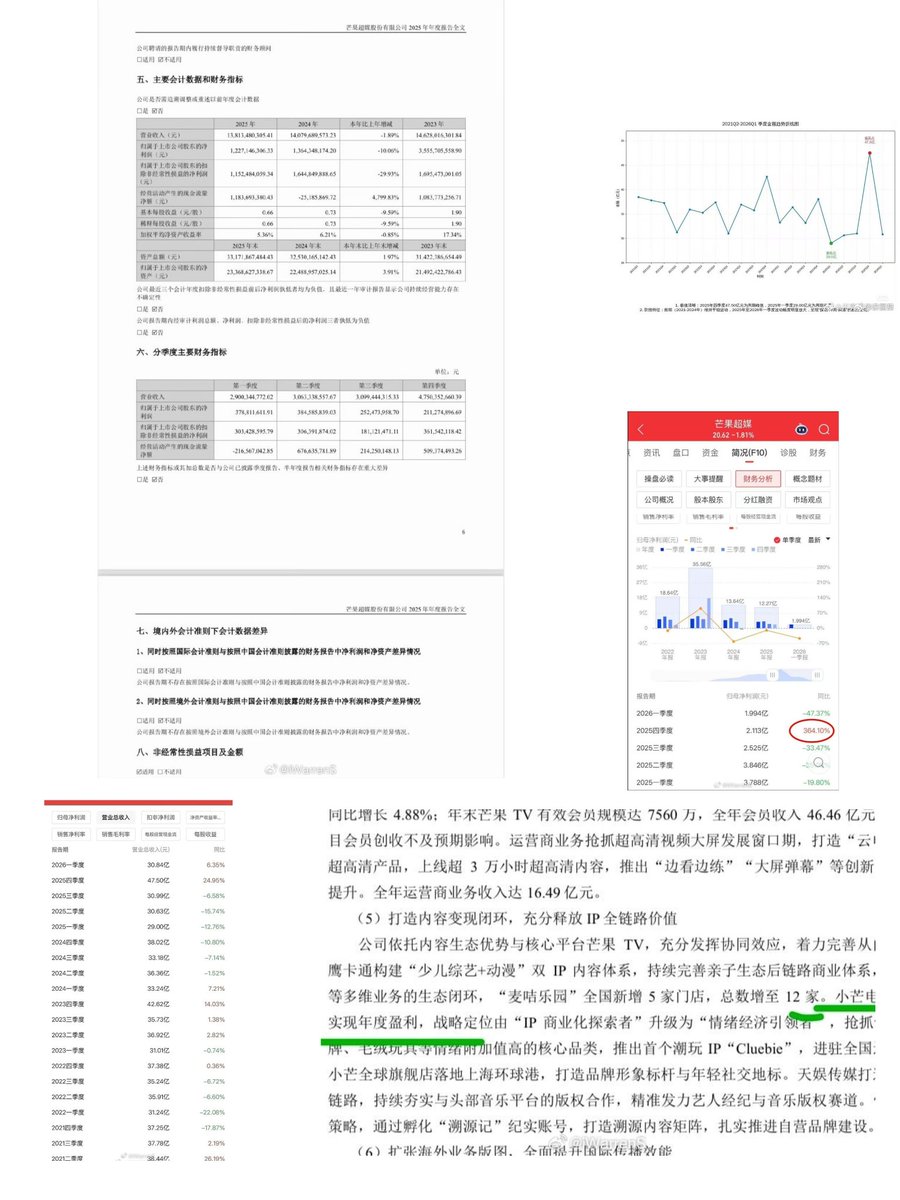900x1200 pixels.
Task: Select the 营业总收入 metric tab
Action: coord(116,817)
